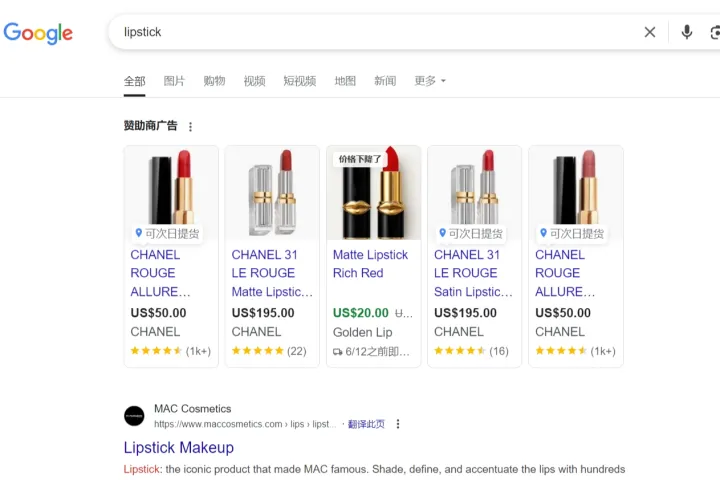Image resolution: width=720 pixels, height=480 pixels.
Task: Open Matte Lipstick Rich Red link
Action: pyautogui.click(x=370, y=264)
